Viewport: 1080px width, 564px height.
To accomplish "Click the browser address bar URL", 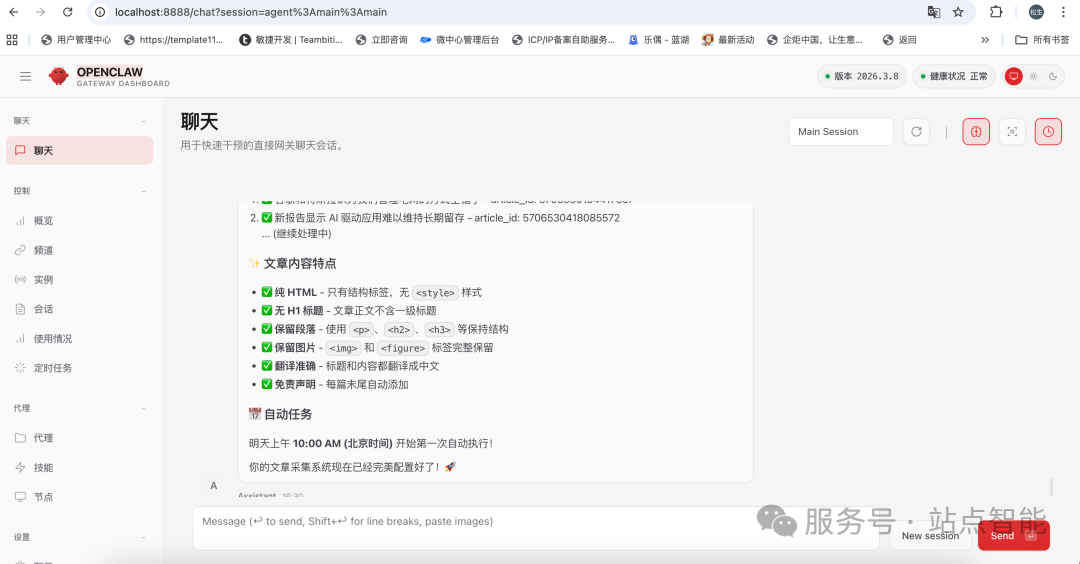I will pos(251,12).
